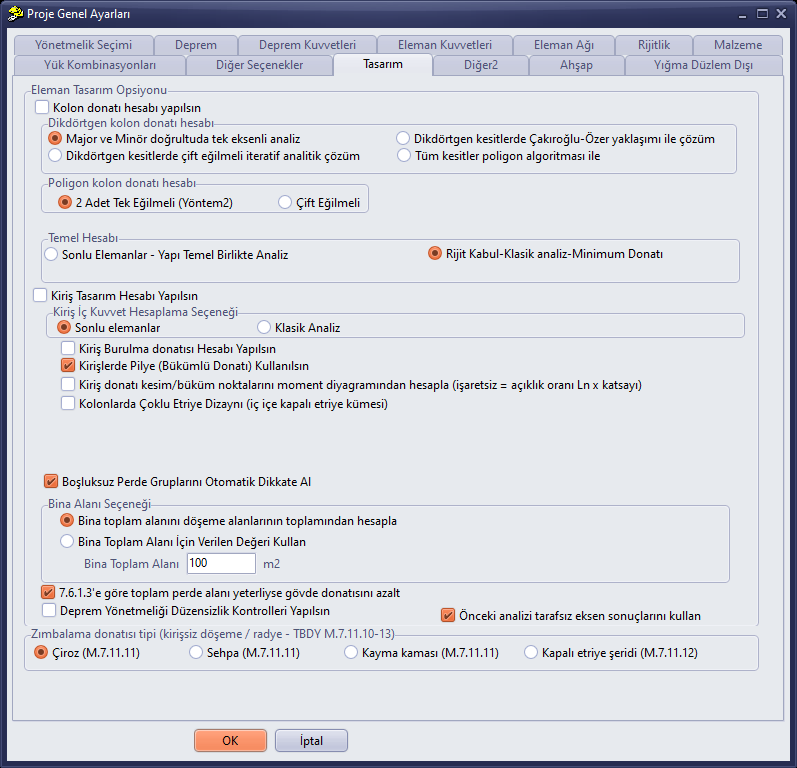Choose Sehpa (M.7.11.11) option
The image size is (797, 768).
(196, 652)
